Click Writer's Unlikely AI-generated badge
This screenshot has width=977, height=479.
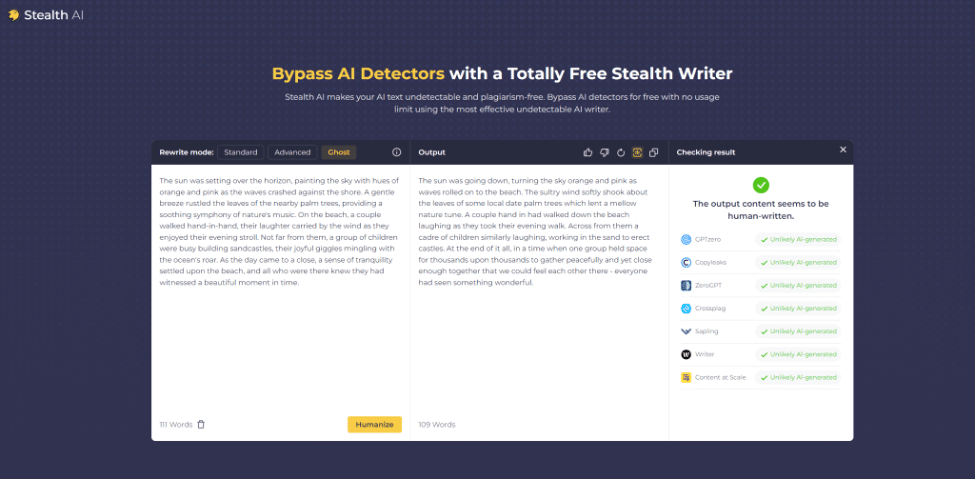point(798,354)
